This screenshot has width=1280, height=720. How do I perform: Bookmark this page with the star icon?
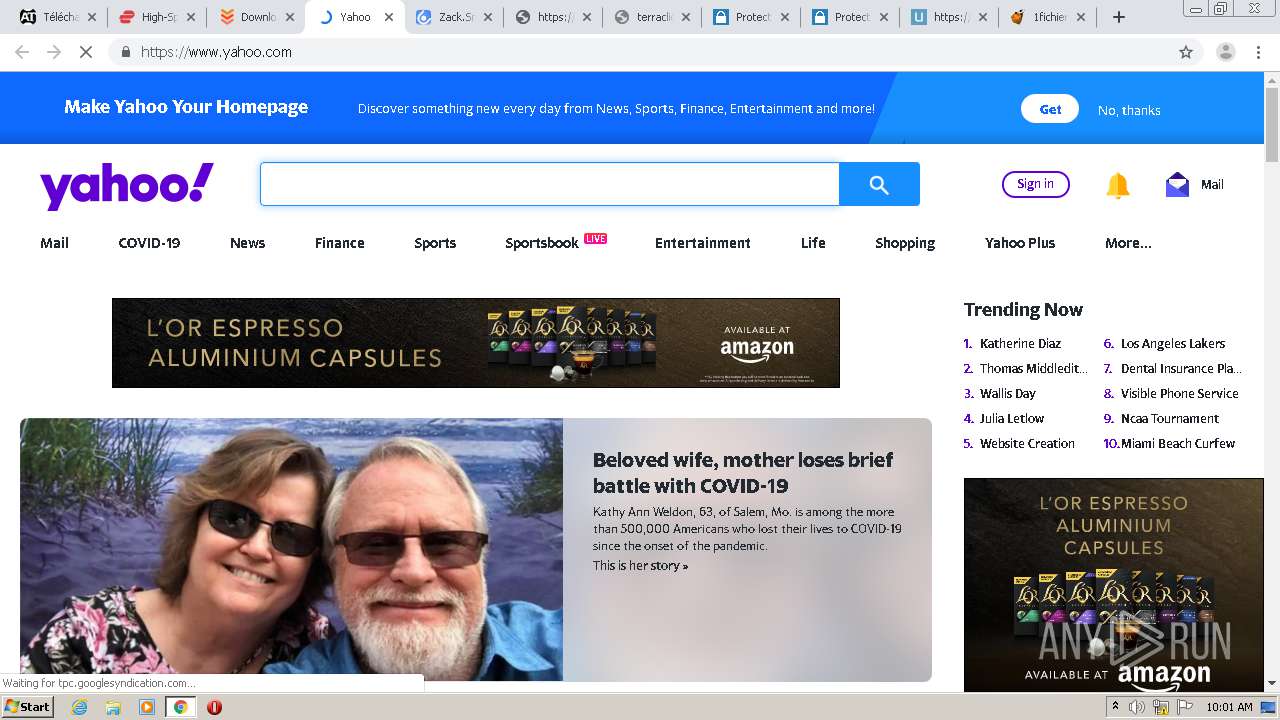pyautogui.click(x=1186, y=52)
